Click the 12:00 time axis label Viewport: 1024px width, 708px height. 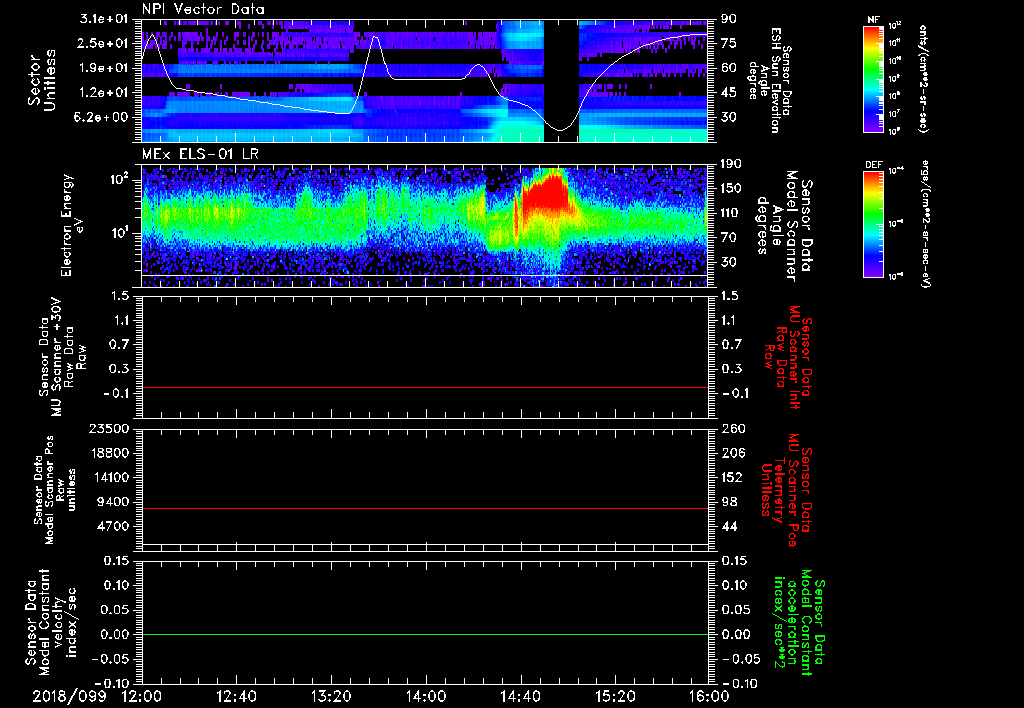coord(142,696)
